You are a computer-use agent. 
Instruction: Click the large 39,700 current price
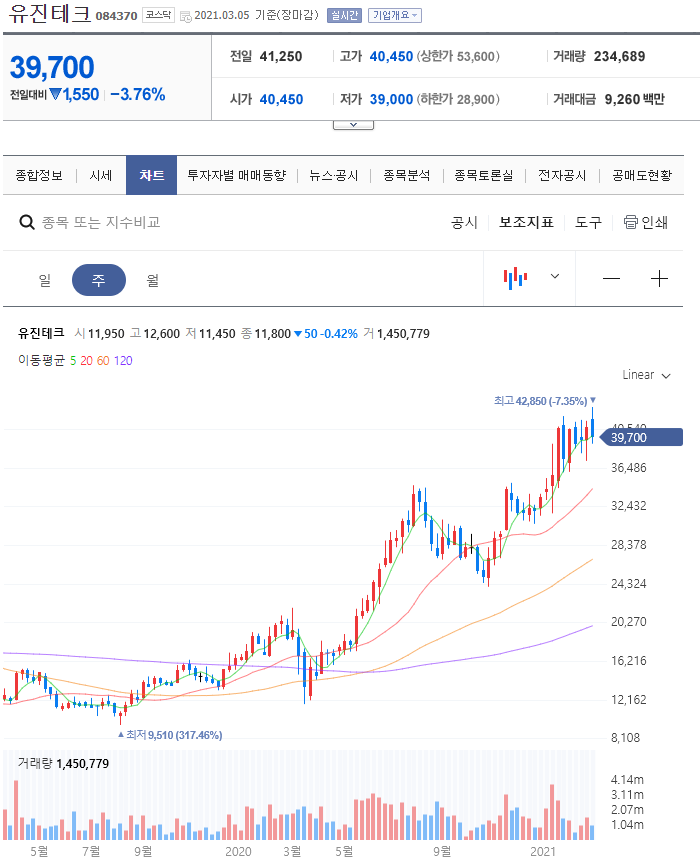click(x=52, y=67)
